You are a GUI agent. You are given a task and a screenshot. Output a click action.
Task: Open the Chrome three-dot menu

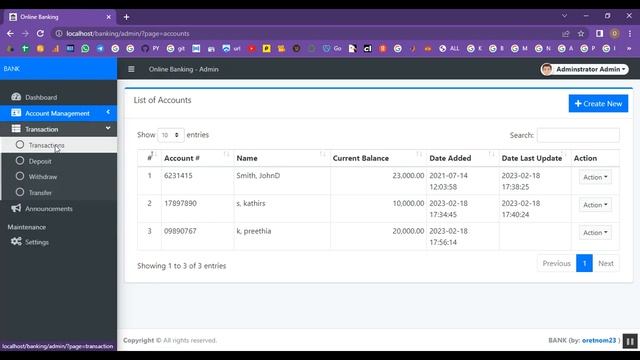(630, 33)
